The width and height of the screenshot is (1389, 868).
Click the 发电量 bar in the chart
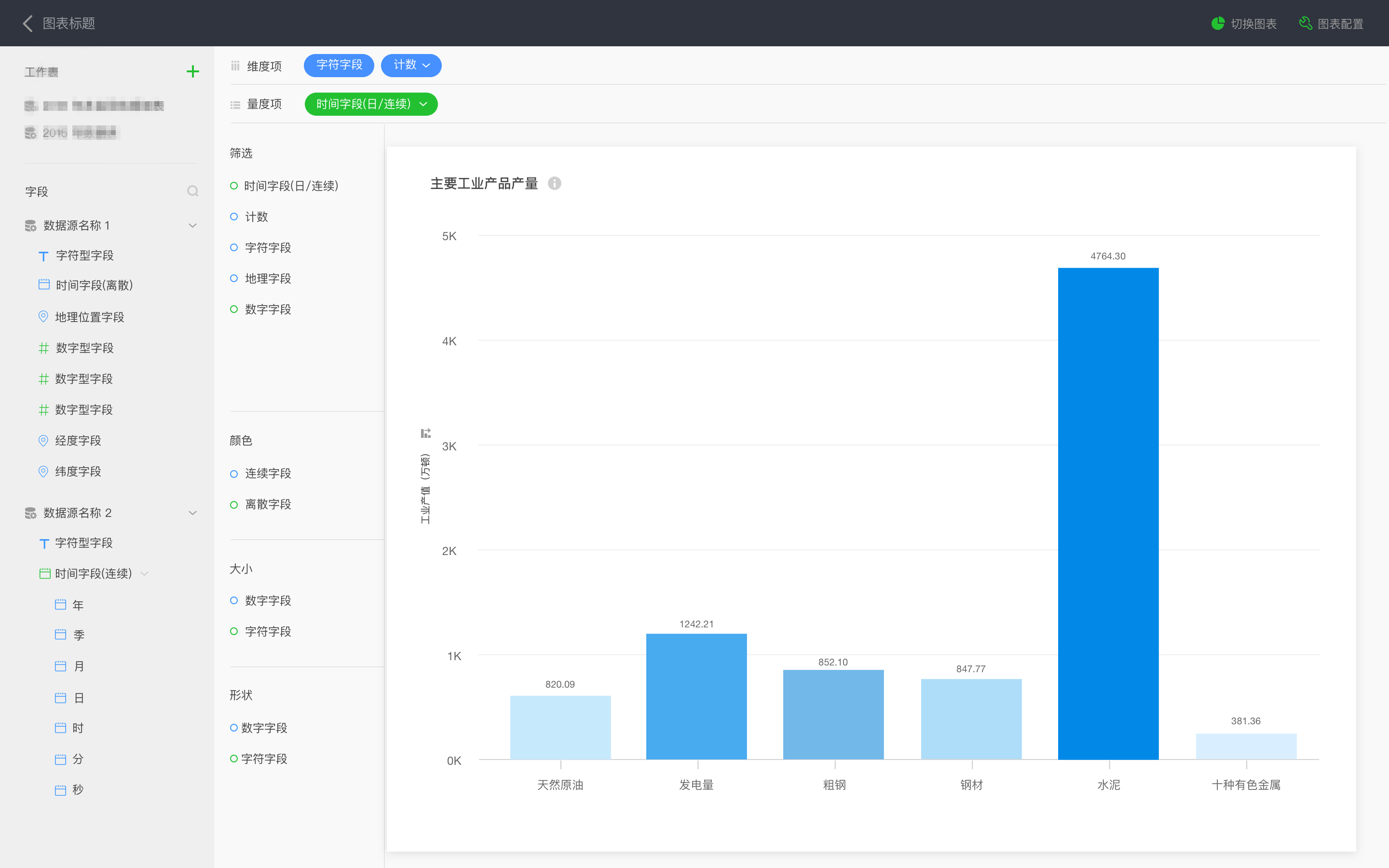[696, 696]
